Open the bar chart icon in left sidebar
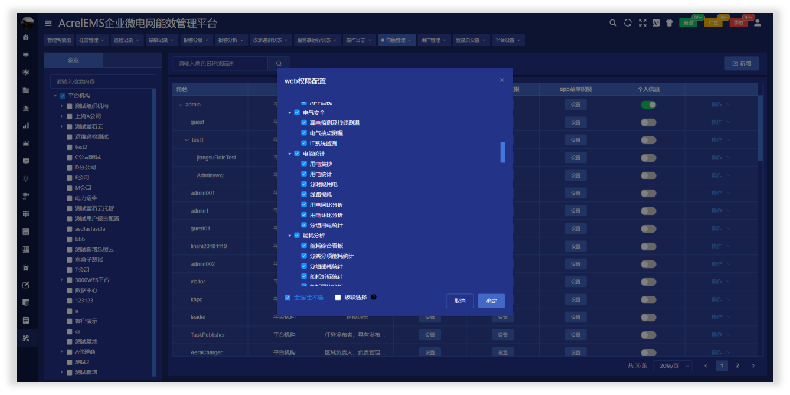 pos(26,126)
